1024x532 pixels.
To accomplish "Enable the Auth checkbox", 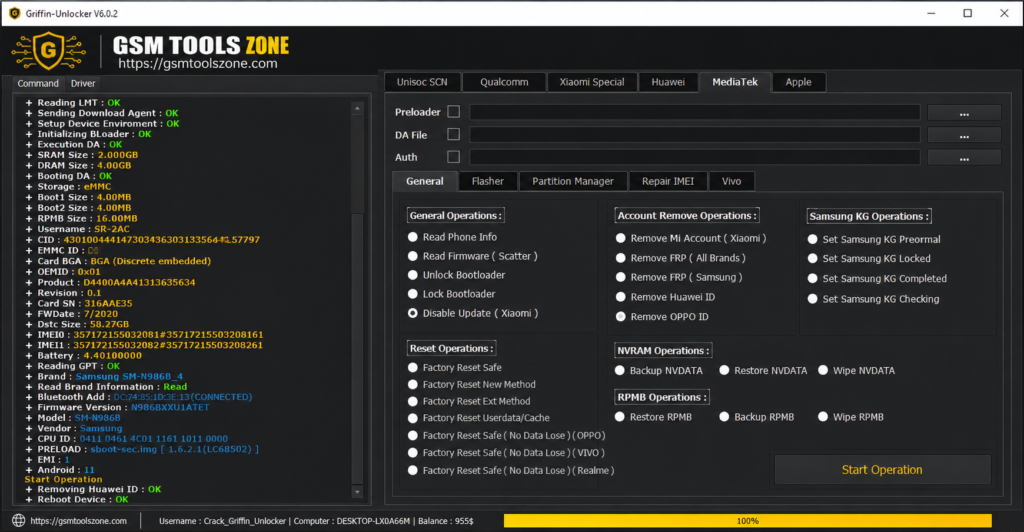I will [453, 157].
